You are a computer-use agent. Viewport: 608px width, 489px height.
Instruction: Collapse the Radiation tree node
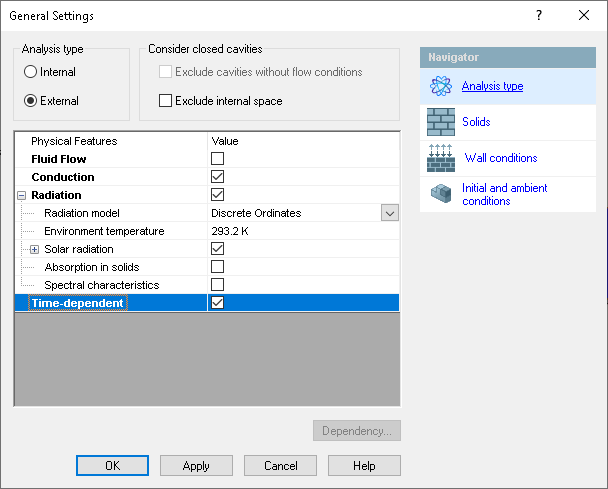click(x=21, y=195)
